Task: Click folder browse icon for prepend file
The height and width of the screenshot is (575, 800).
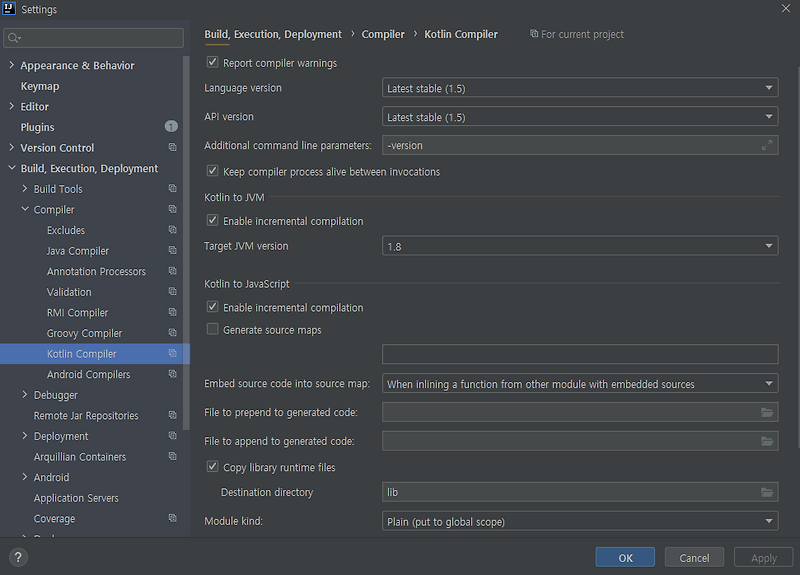Action: click(767, 412)
